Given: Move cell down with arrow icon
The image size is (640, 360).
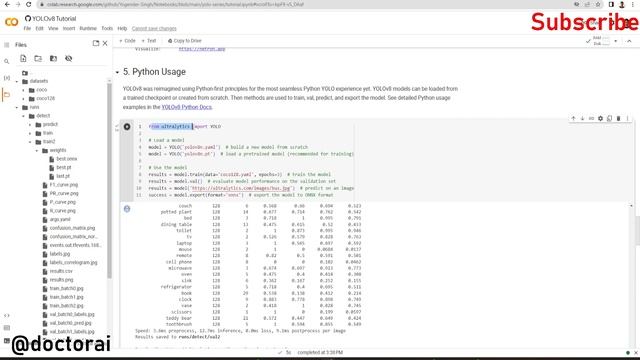Looking at the screenshot, I should (x=582, y=118).
